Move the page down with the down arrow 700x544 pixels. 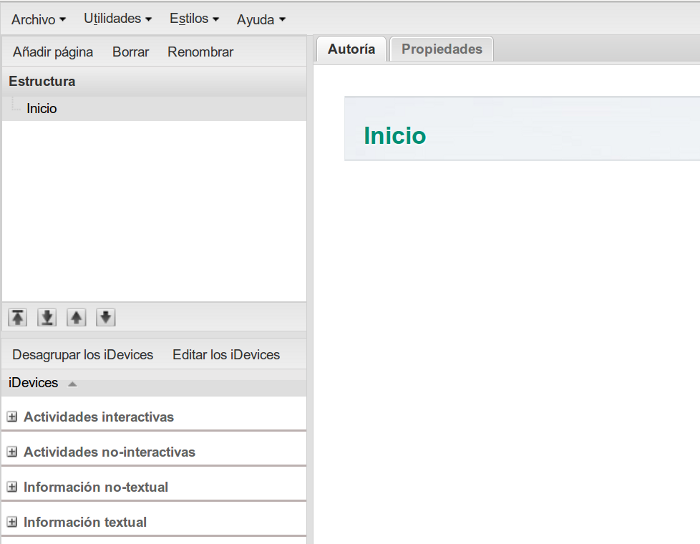tap(106, 318)
